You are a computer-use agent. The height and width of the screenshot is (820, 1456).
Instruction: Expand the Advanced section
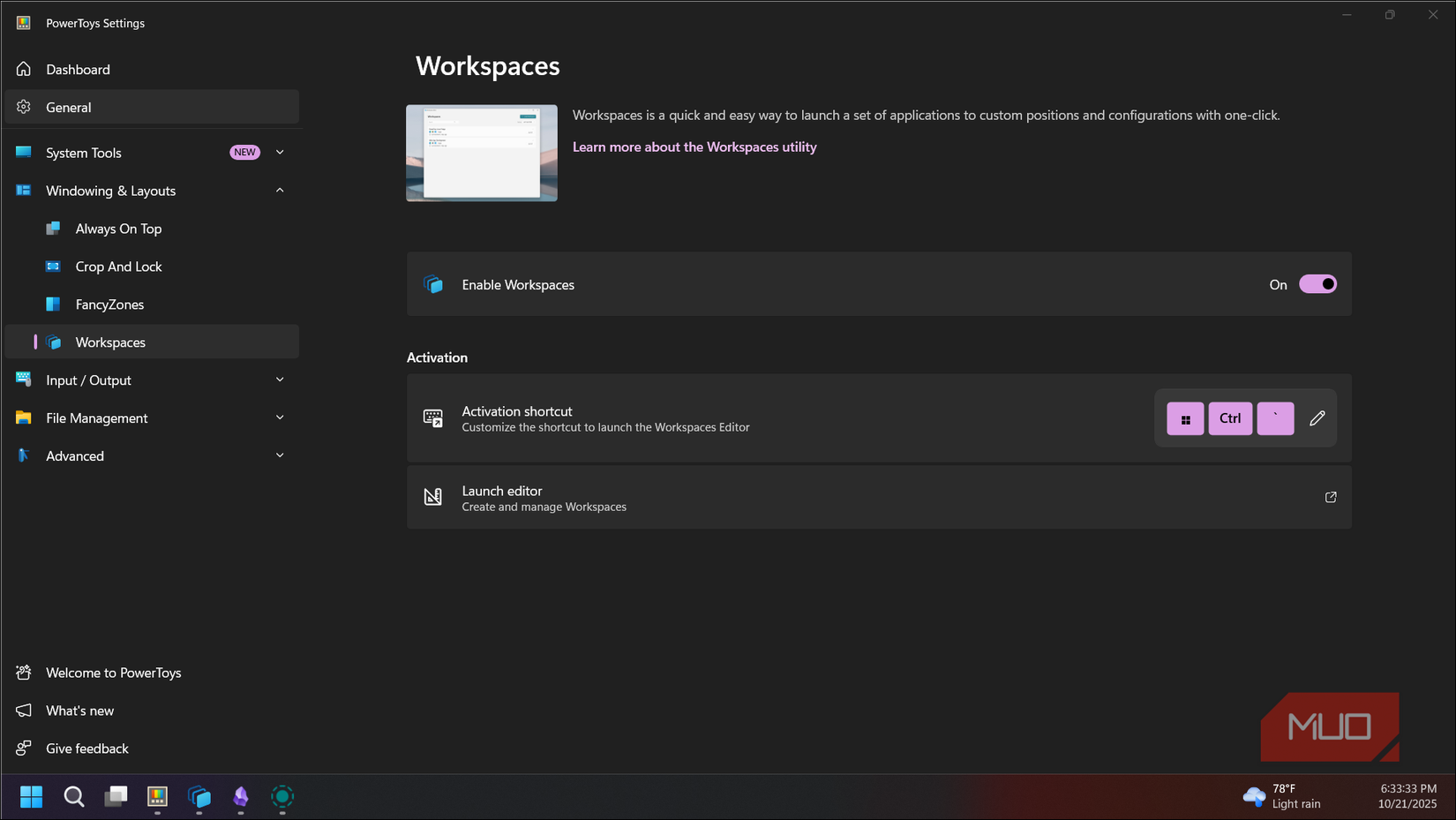280,455
